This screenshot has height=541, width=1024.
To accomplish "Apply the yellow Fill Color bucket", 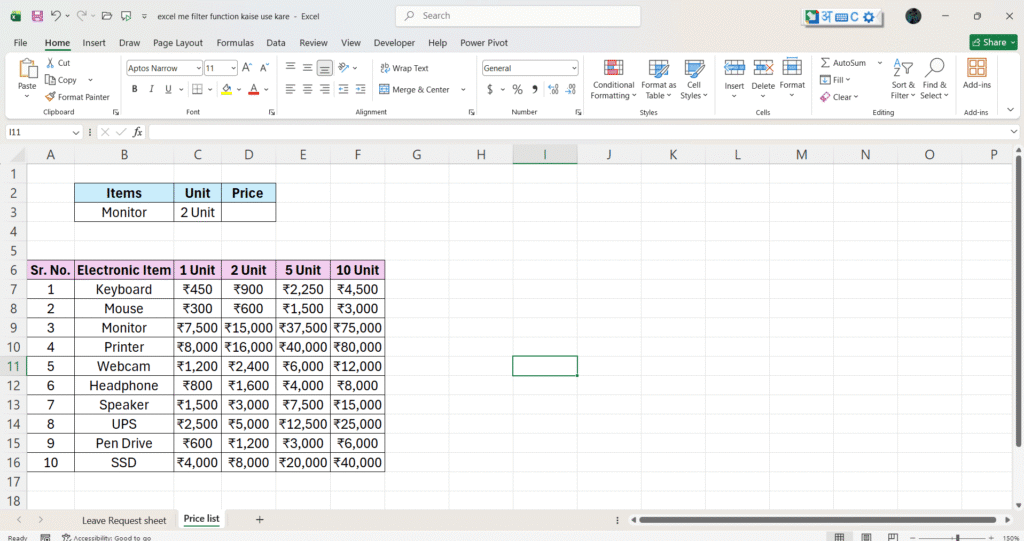I will [x=227, y=89].
